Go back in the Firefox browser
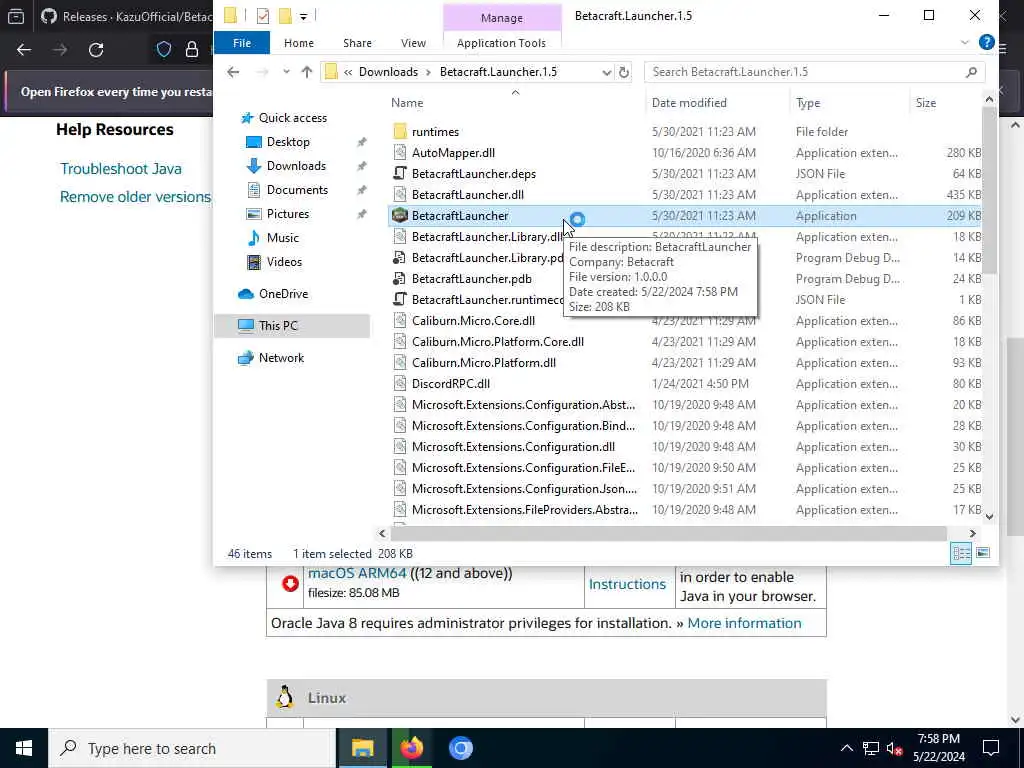 click(x=24, y=50)
